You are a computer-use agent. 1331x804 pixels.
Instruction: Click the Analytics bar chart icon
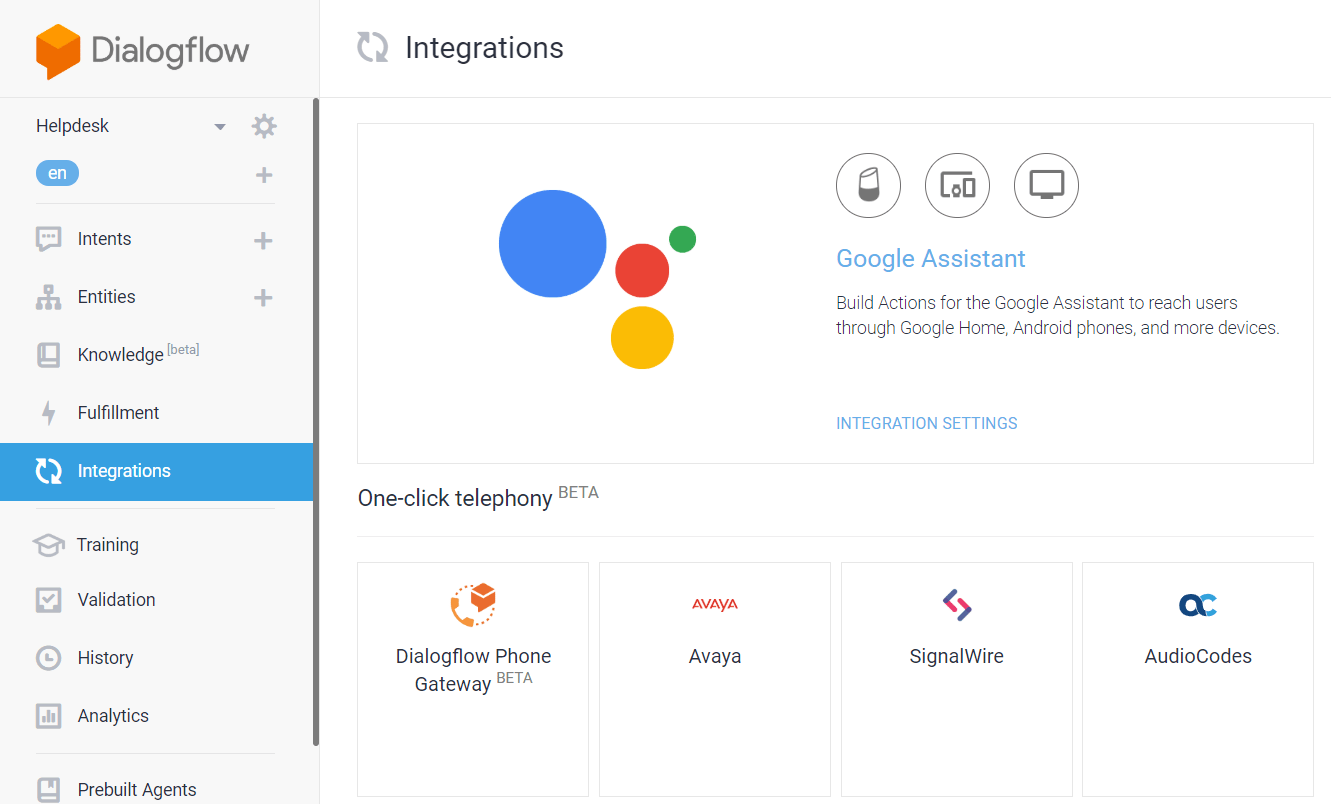tap(48, 716)
